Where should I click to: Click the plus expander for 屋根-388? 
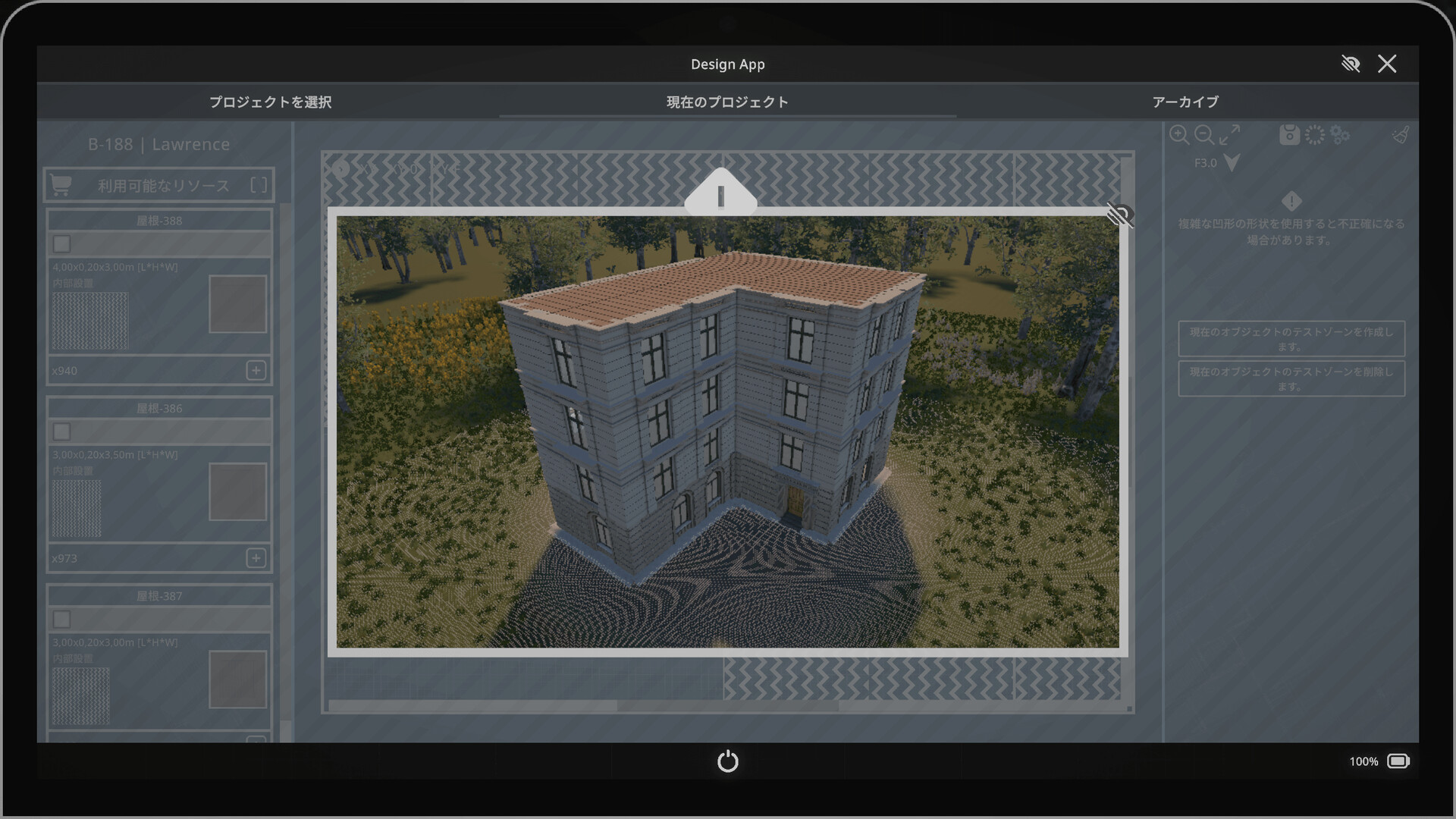click(256, 370)
